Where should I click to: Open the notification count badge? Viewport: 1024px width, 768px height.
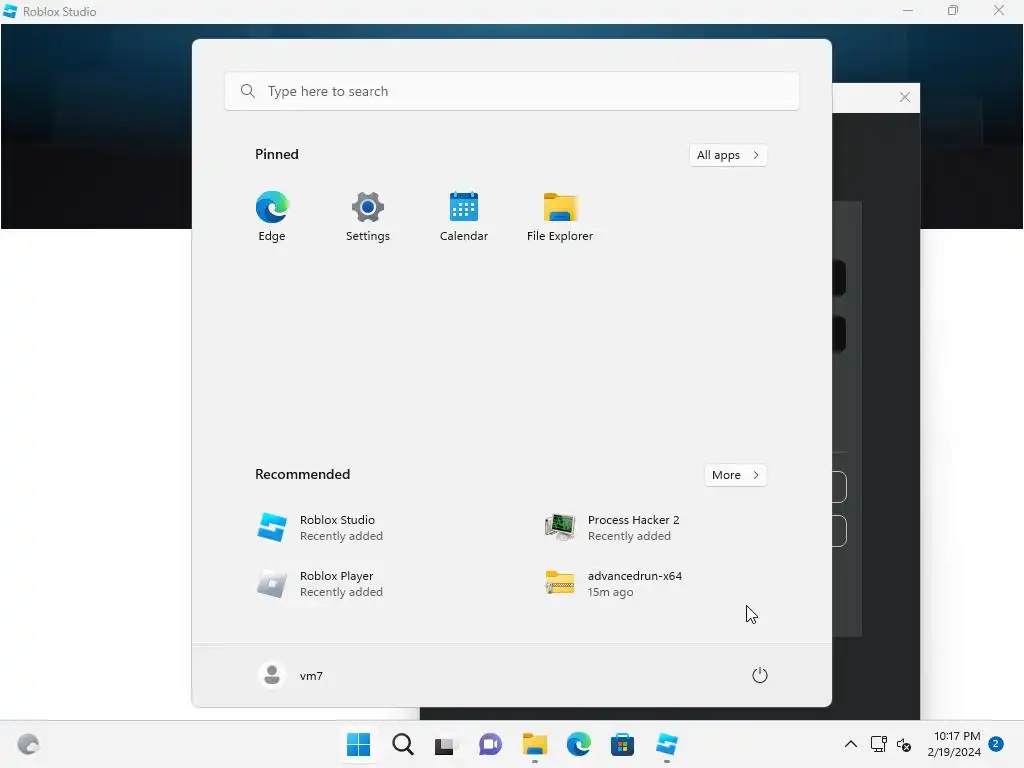tap(996, 744)
